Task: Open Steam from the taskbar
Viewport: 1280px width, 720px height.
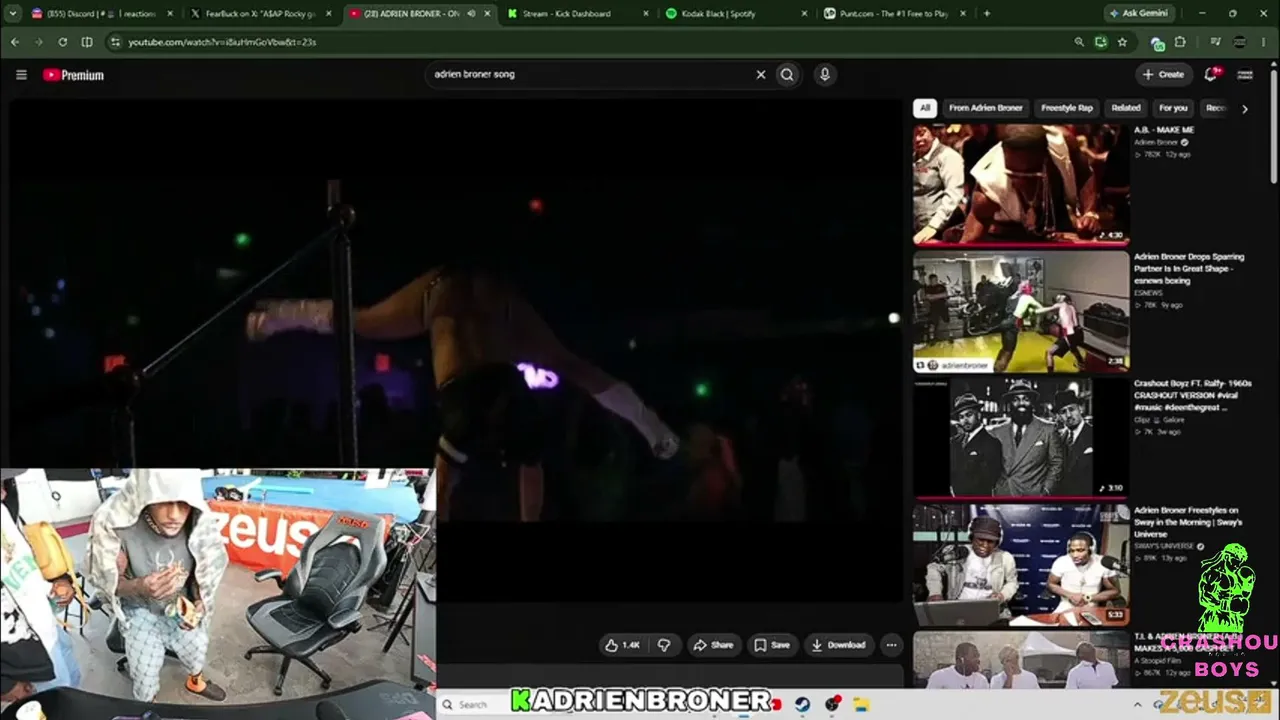Action: (802, 704)
